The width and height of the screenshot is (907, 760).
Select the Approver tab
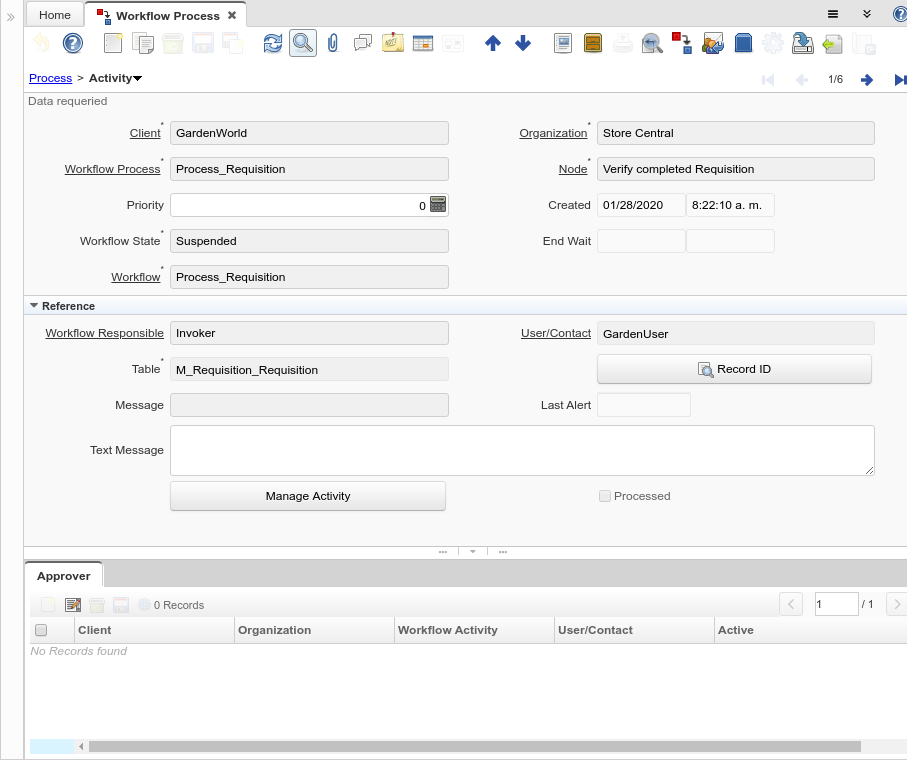tap(64, 576)
